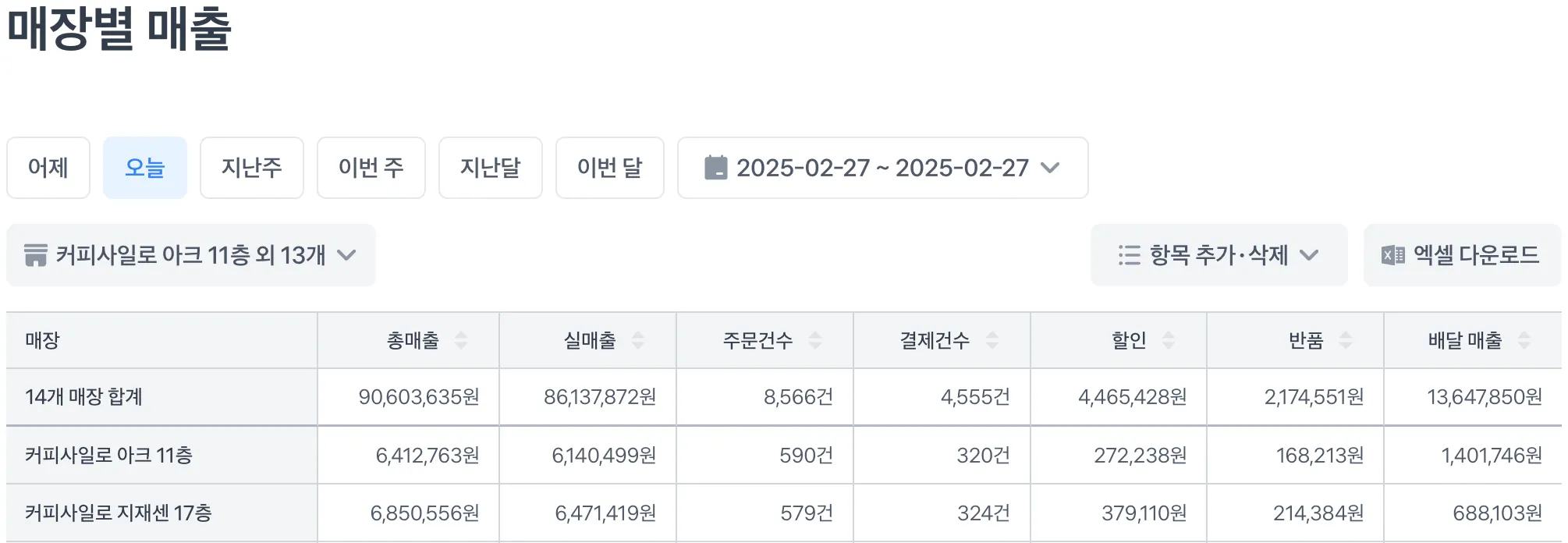The width and height of the screenshot is (1568, 543).
Task: Sort by 반품 column arrows
Action: [1346, 340]
